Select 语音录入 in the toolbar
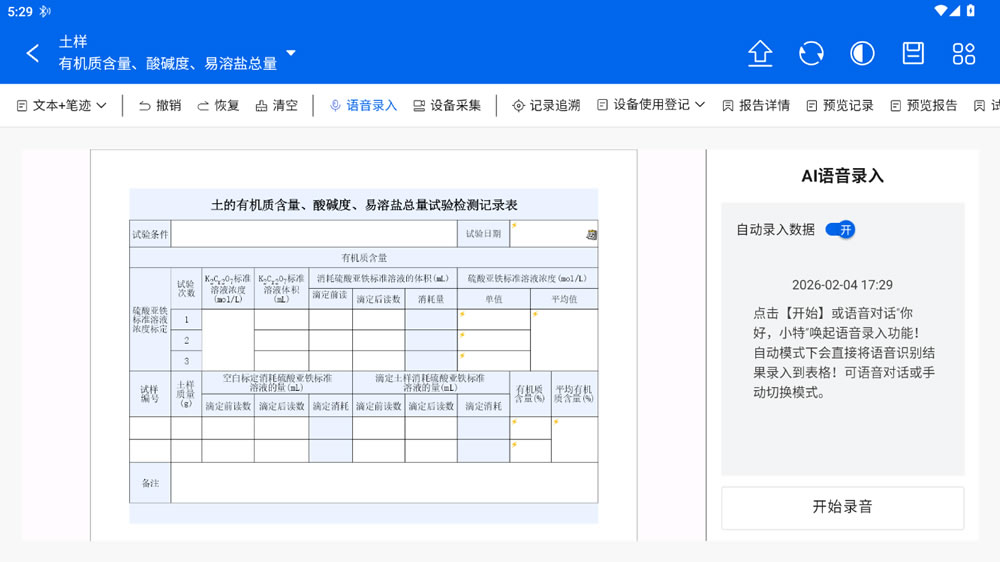Image resolution: width=1000 pixels, height=562 pixels. coord(363,105)
